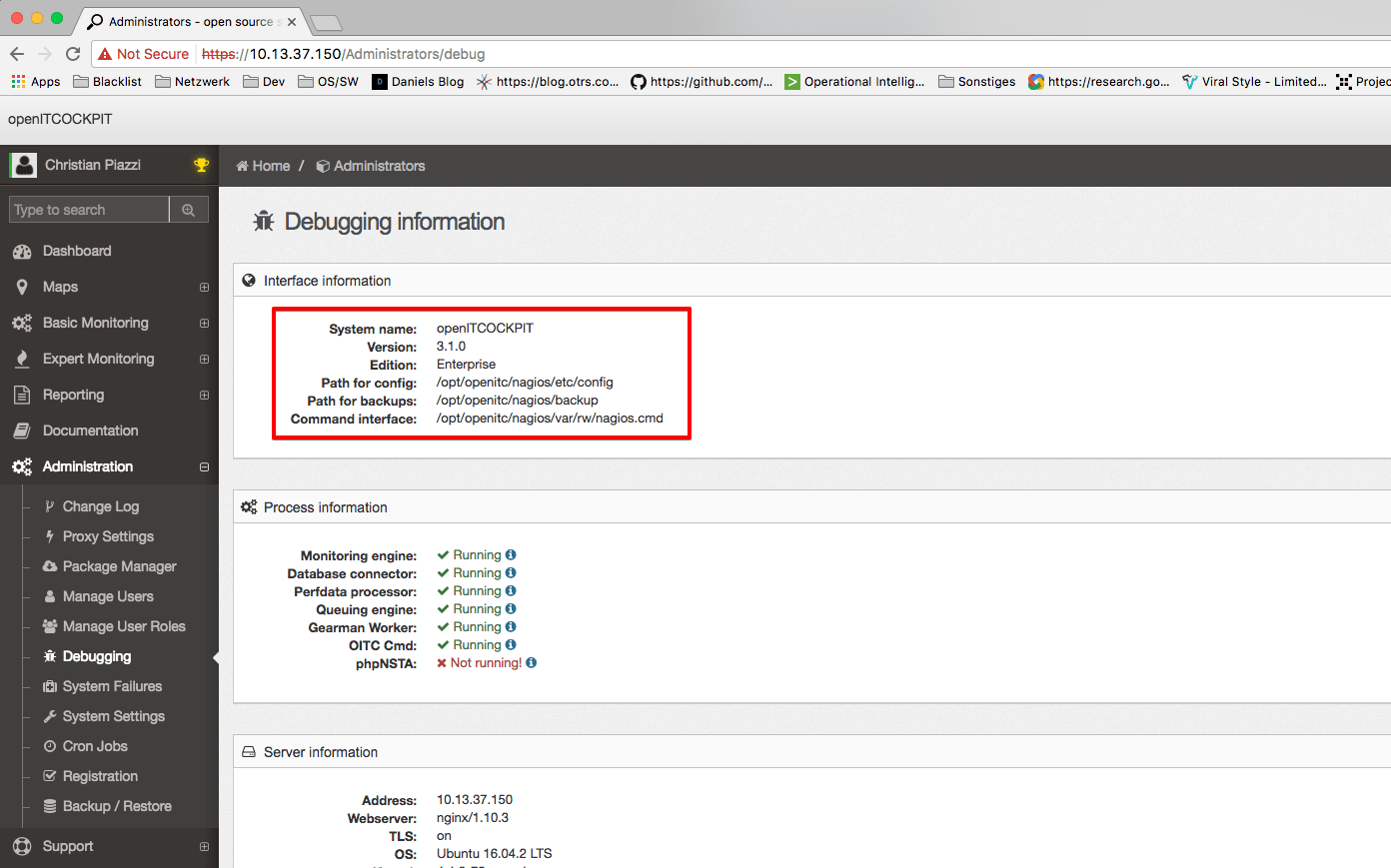The height and width of the screenshot is (868, 1391).
Task: Open System Failures
Action: (x=112, y=686)
